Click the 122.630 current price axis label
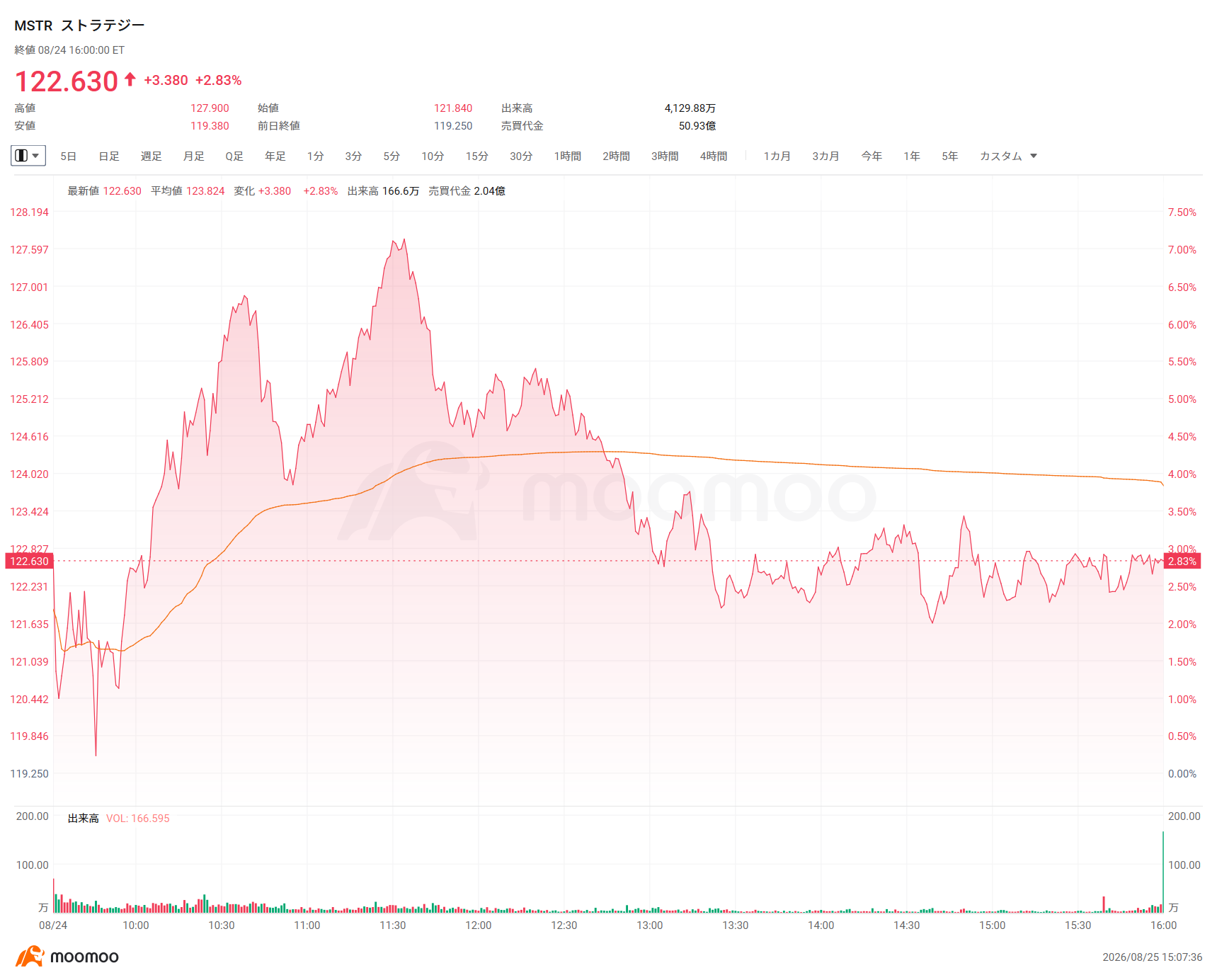The image size is (1217, 980). point(29,562)
